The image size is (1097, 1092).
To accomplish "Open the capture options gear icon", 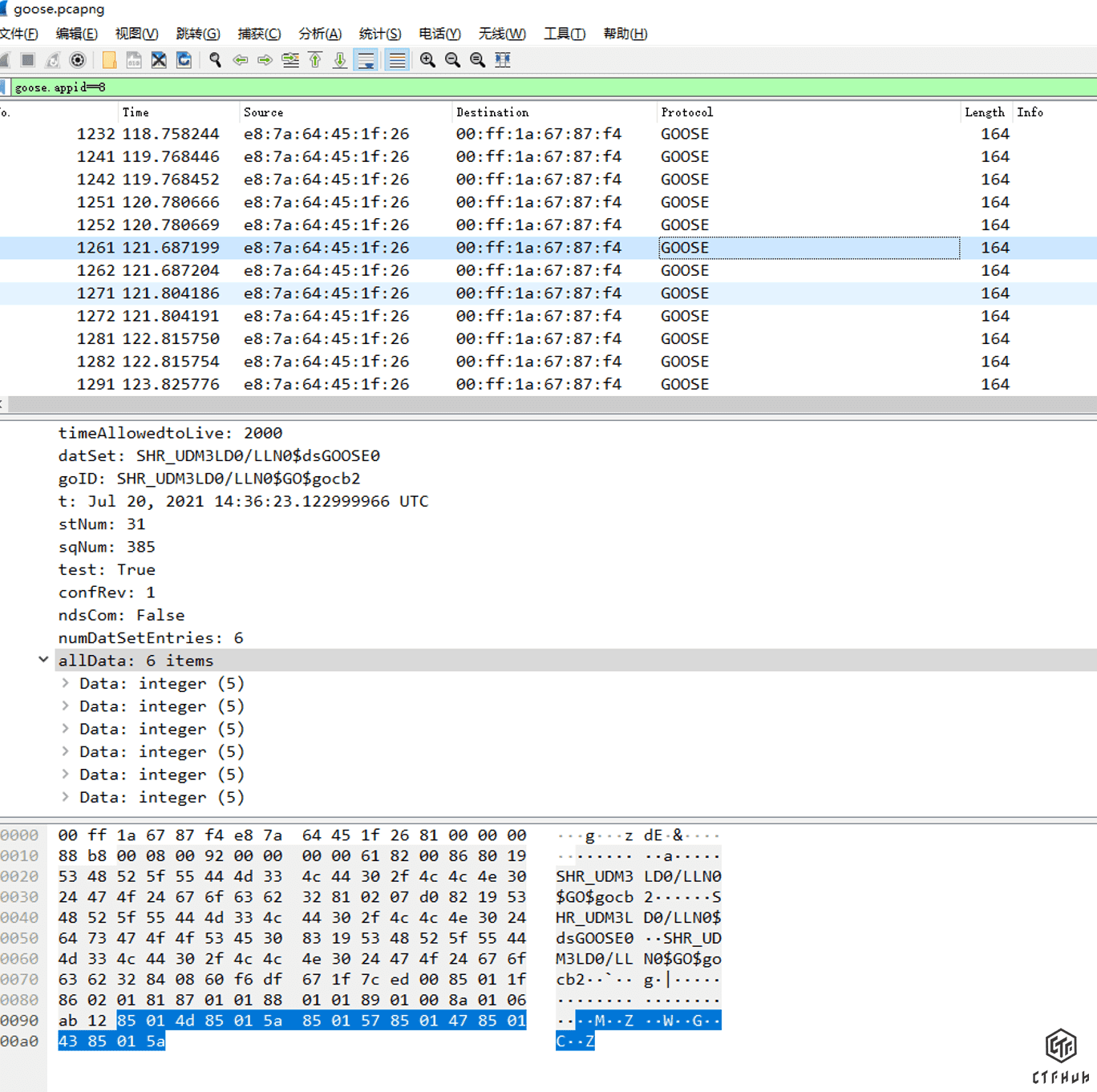I will click(x=78, y=60).
